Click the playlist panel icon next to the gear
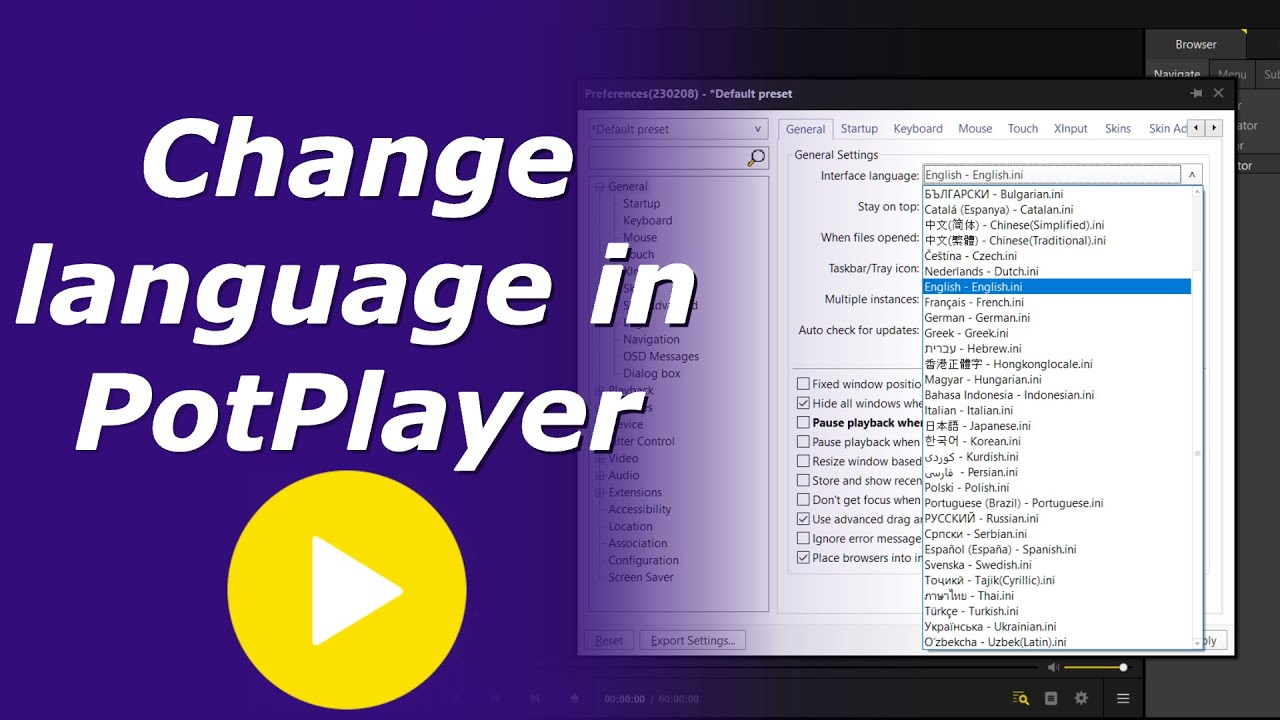This screenshot has height=720, width=1280. [1051, 697]
